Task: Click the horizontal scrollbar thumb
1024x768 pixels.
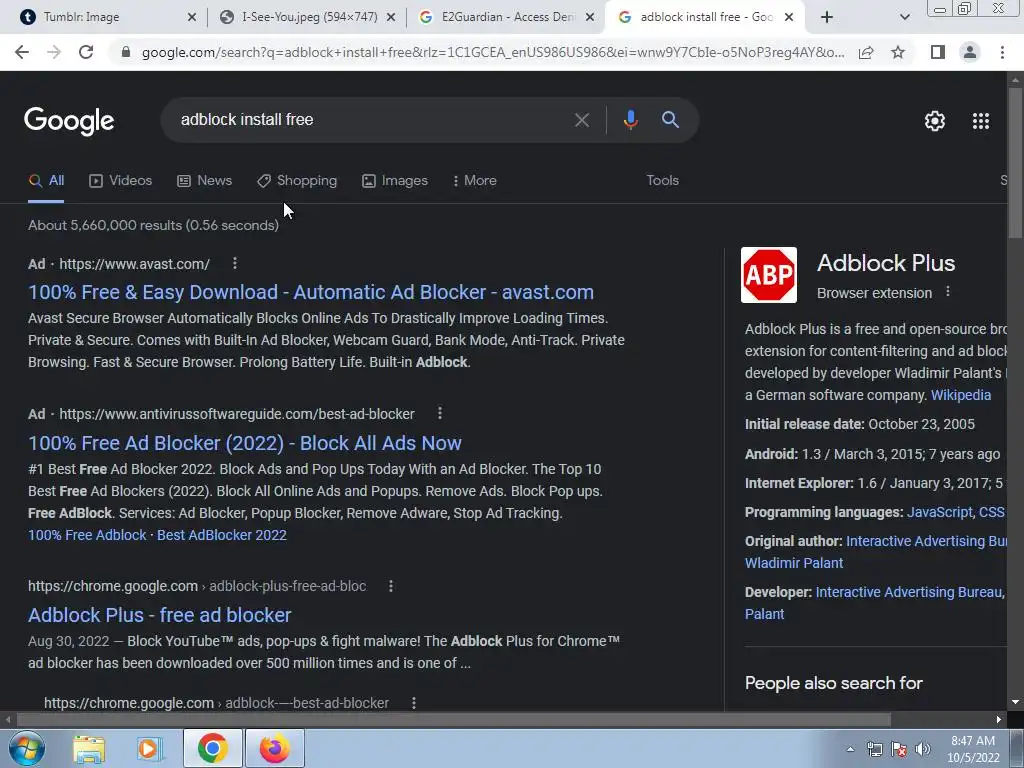Action: click(454, 720)
